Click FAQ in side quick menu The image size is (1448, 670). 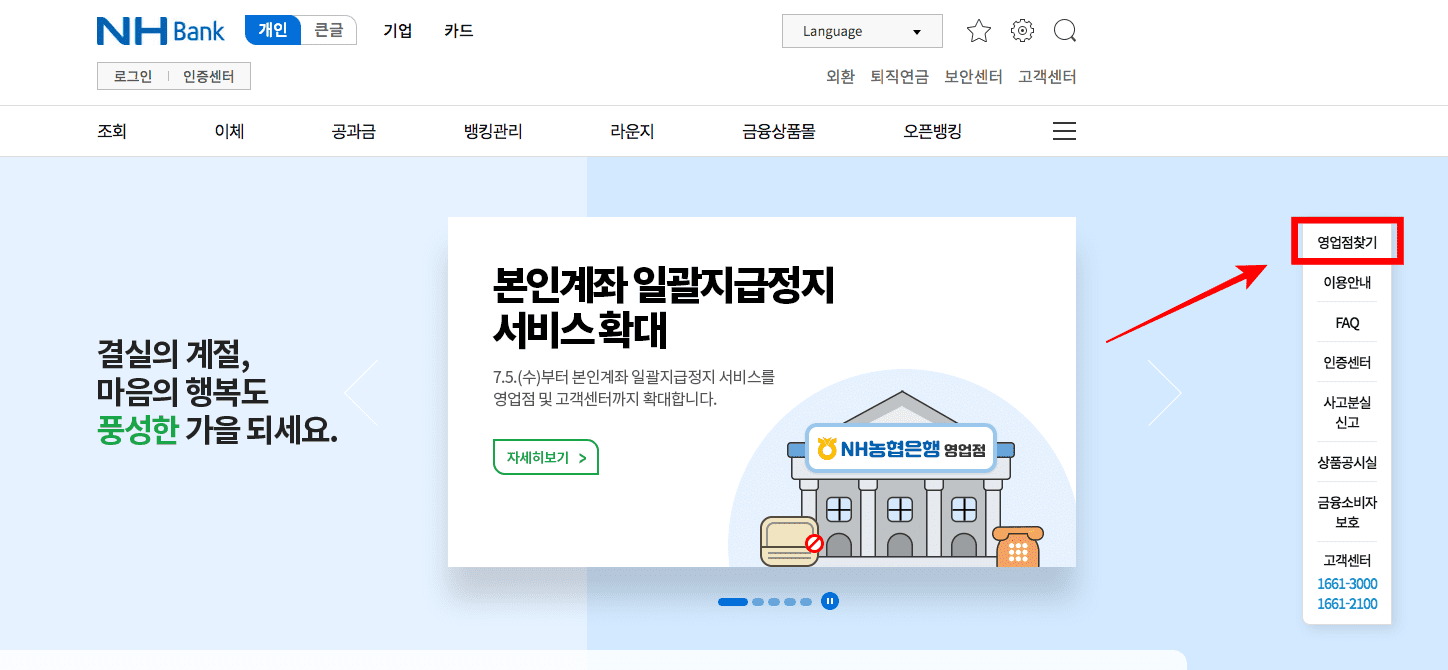point(1347,323)
